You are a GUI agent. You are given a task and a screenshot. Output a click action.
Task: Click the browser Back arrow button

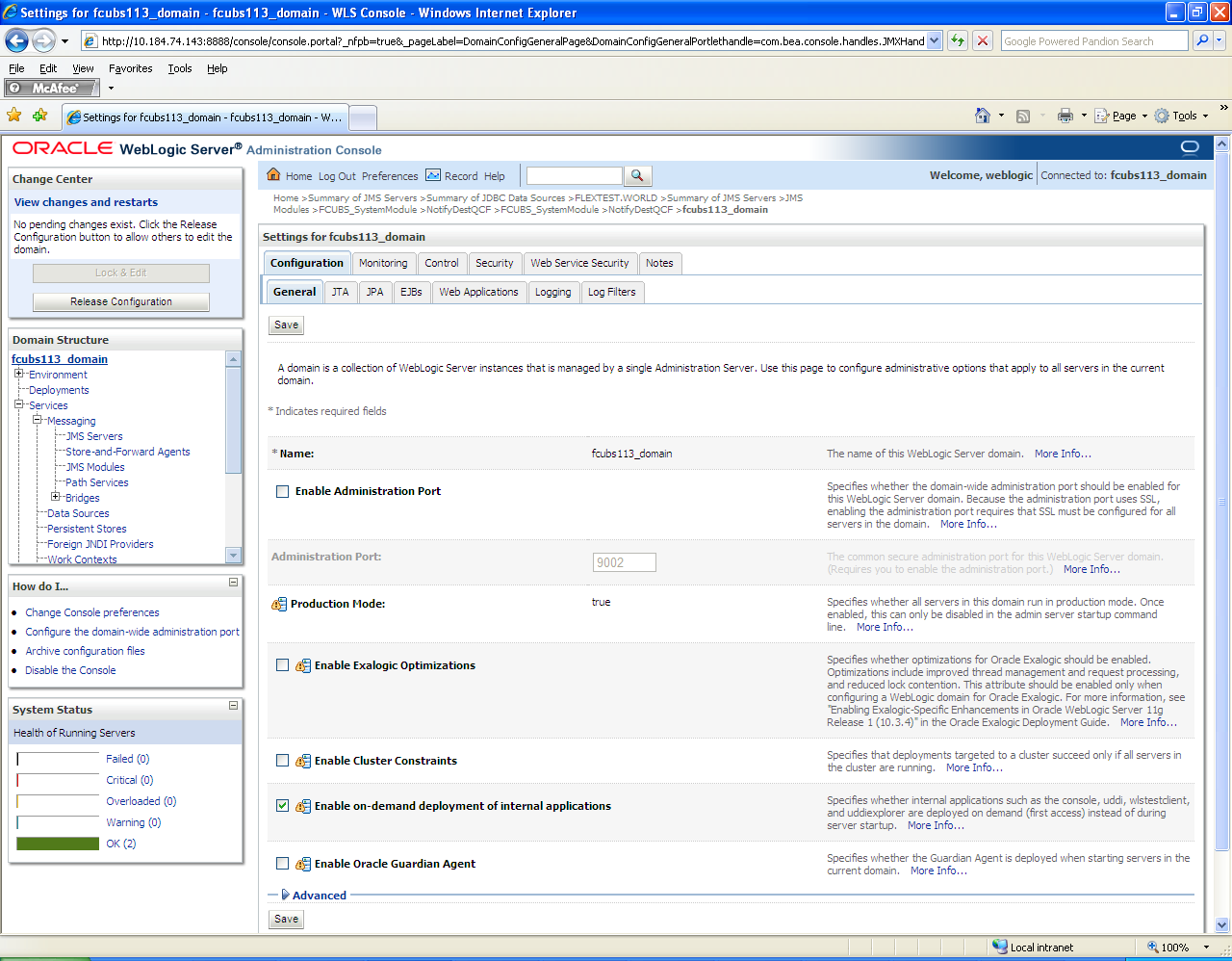coord(17,40)
